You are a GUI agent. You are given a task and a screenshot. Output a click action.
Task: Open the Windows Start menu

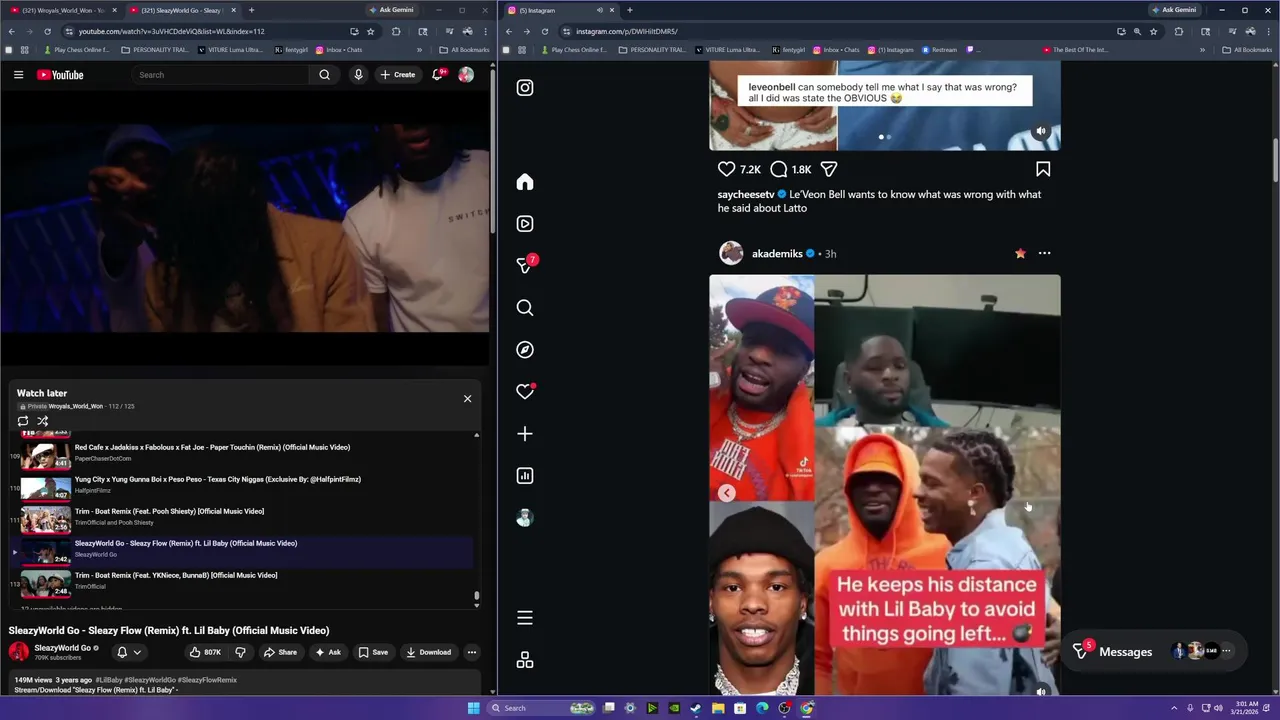[x=474, y=708]
